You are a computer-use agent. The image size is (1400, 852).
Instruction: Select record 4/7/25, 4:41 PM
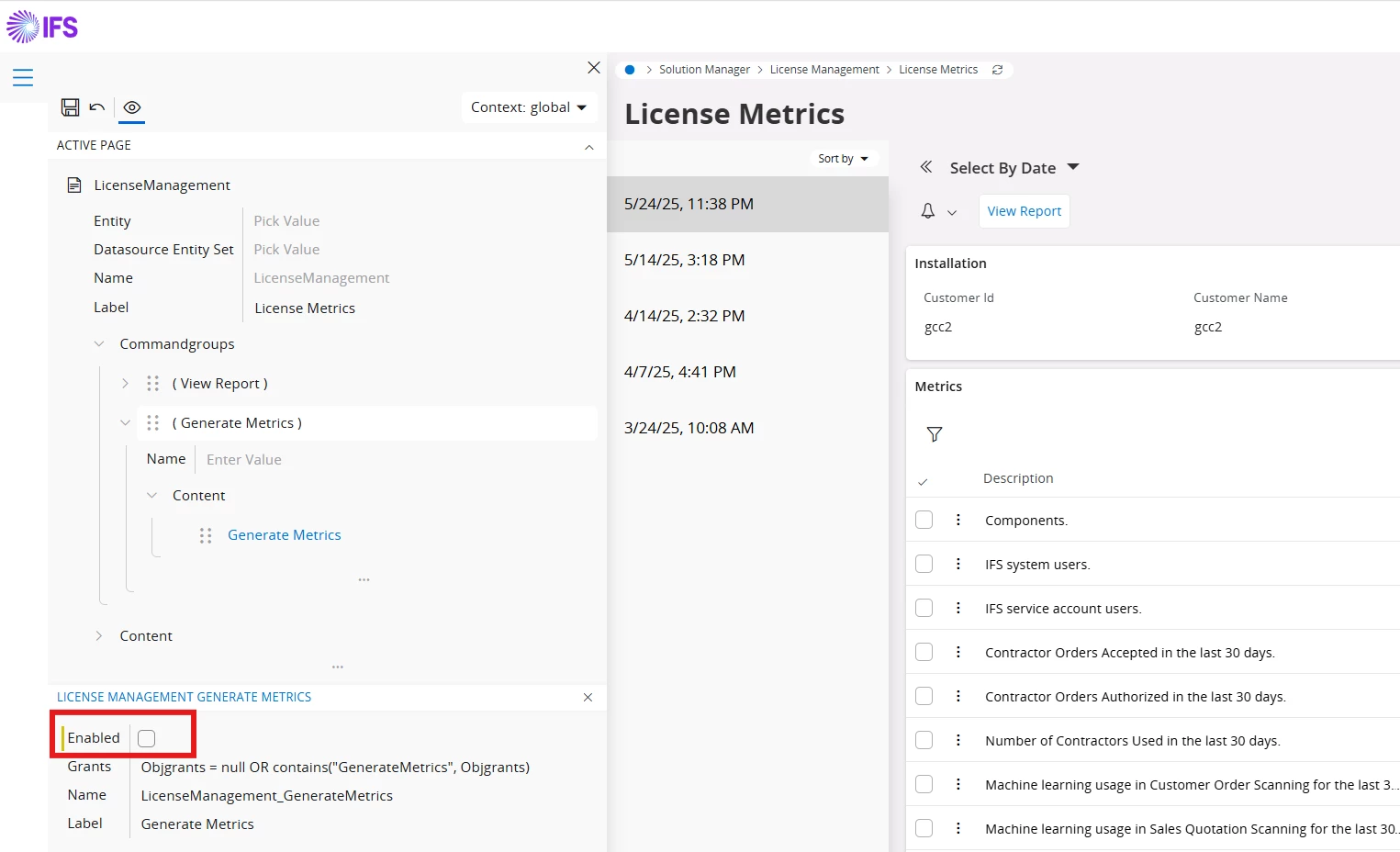pos(747,372)
